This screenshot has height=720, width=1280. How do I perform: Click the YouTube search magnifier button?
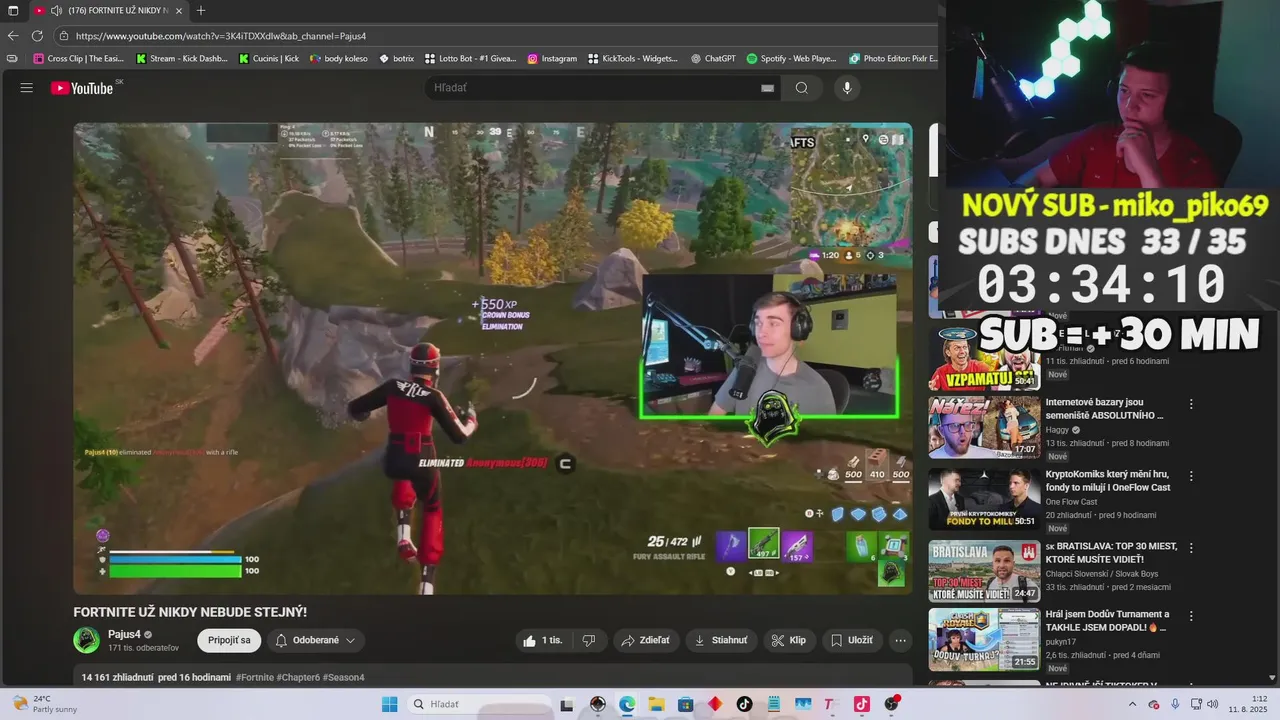[x=802, y=88]
